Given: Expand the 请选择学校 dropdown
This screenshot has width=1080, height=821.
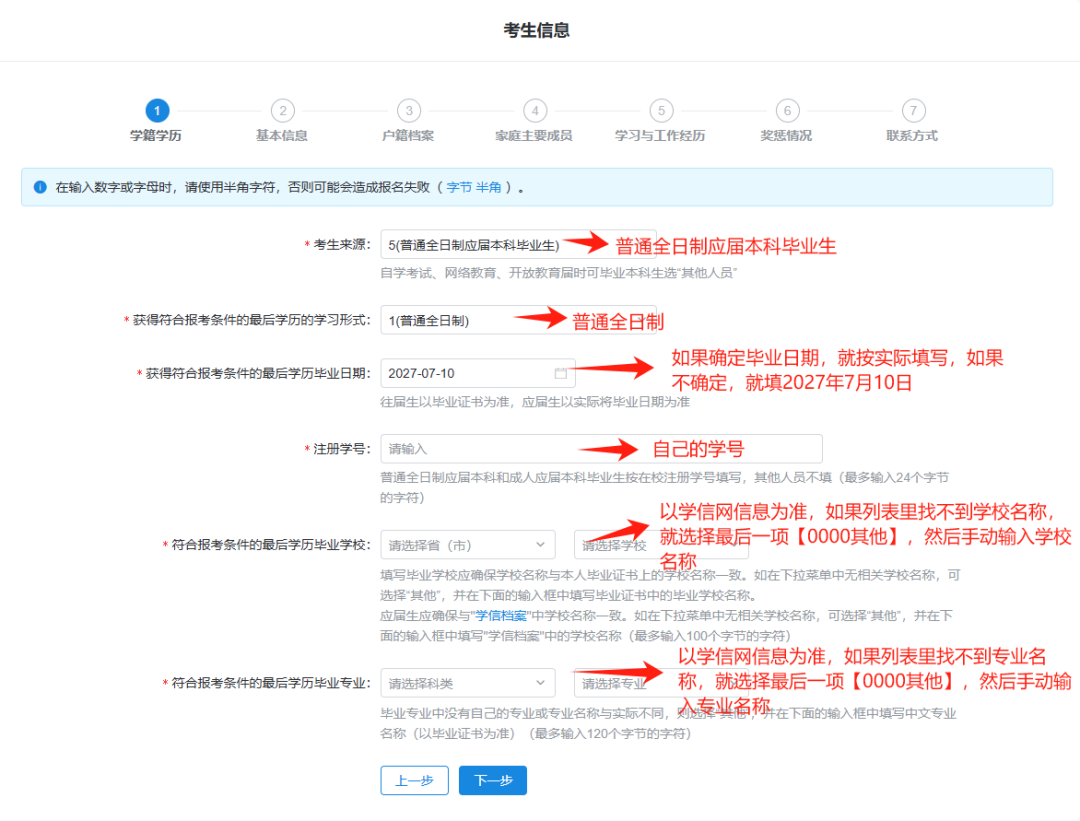Looking at the screenshot, I should (661, 545).
